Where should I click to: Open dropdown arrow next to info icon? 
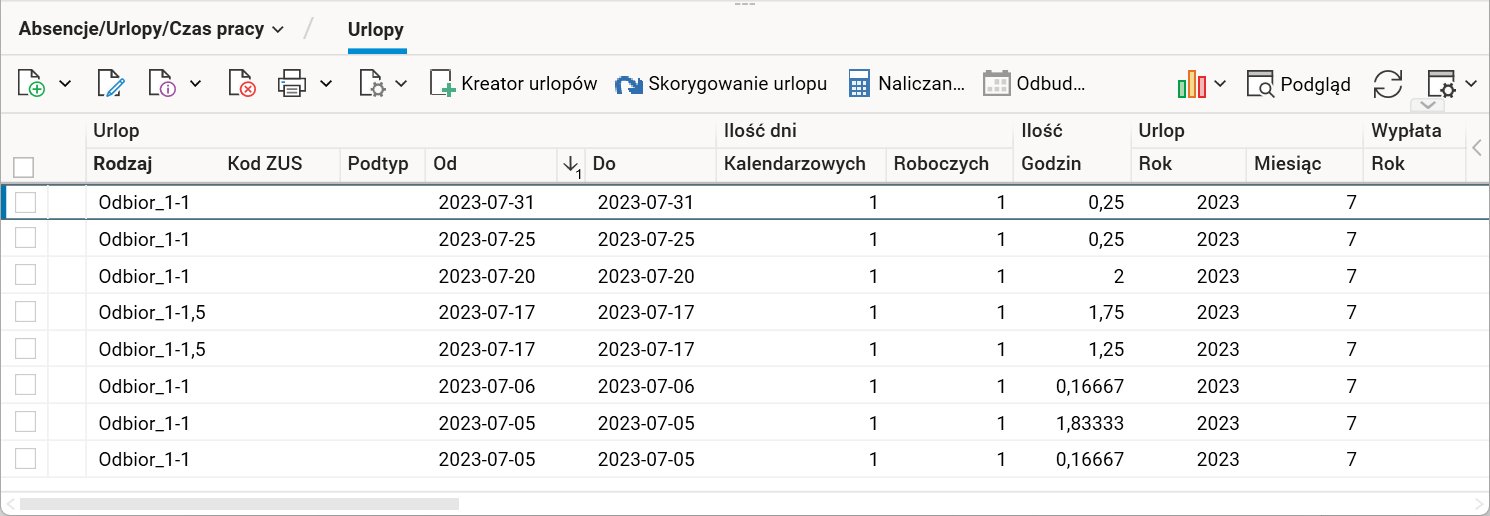tap(195, 84)
